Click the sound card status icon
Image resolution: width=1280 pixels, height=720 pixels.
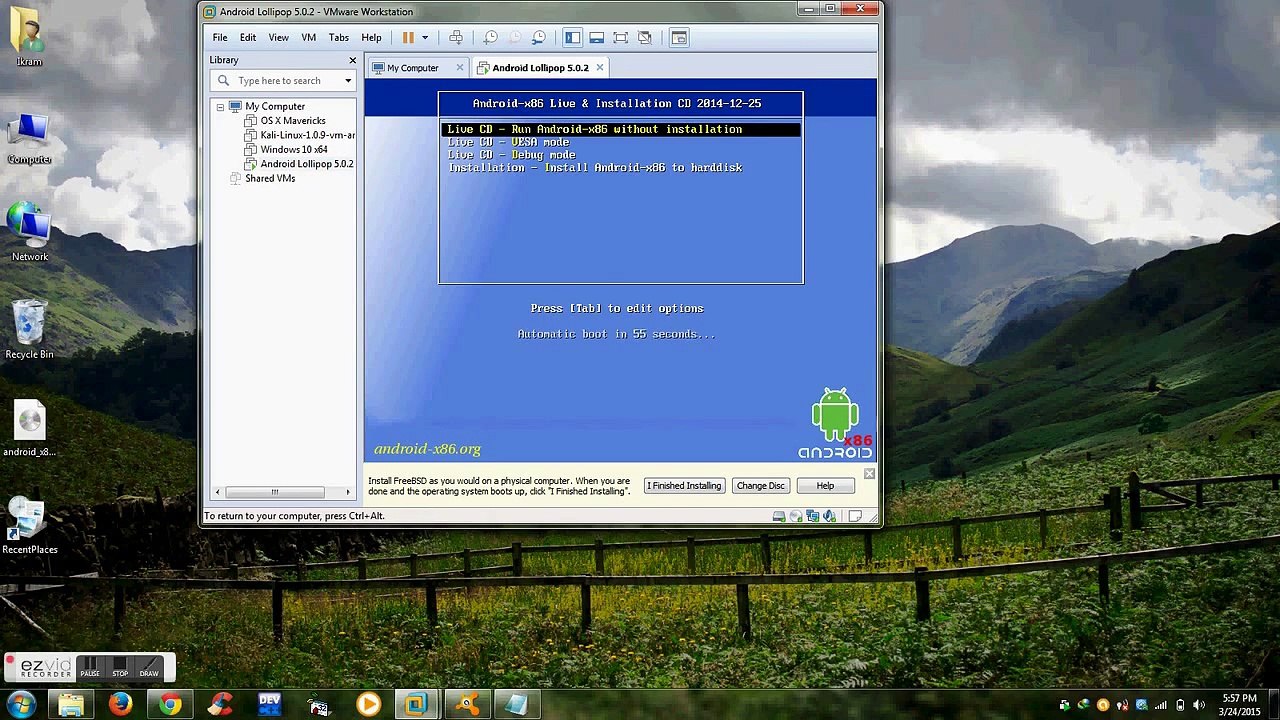coord(830,516)
